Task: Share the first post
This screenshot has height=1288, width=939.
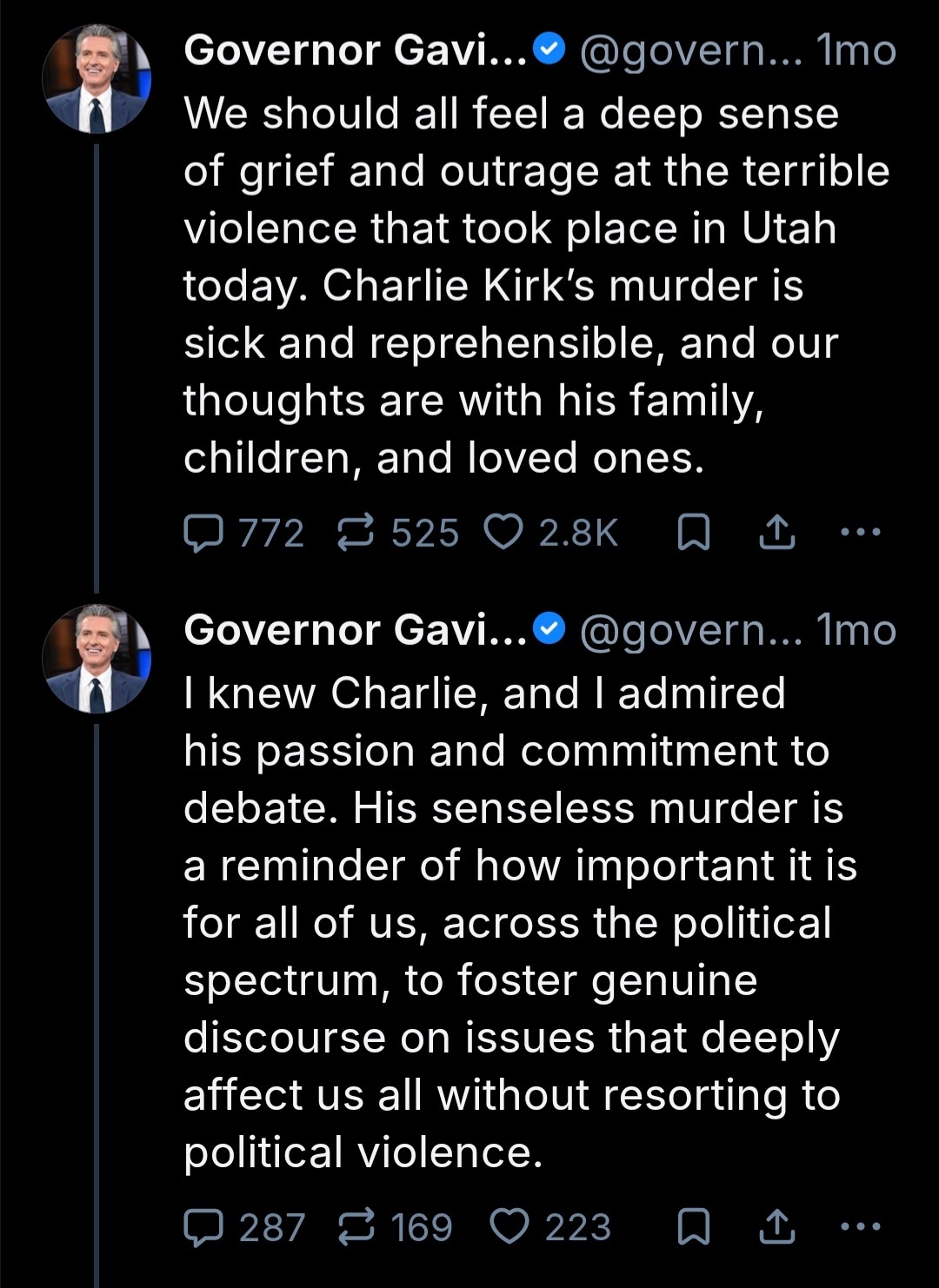Action: click(776, 533)
